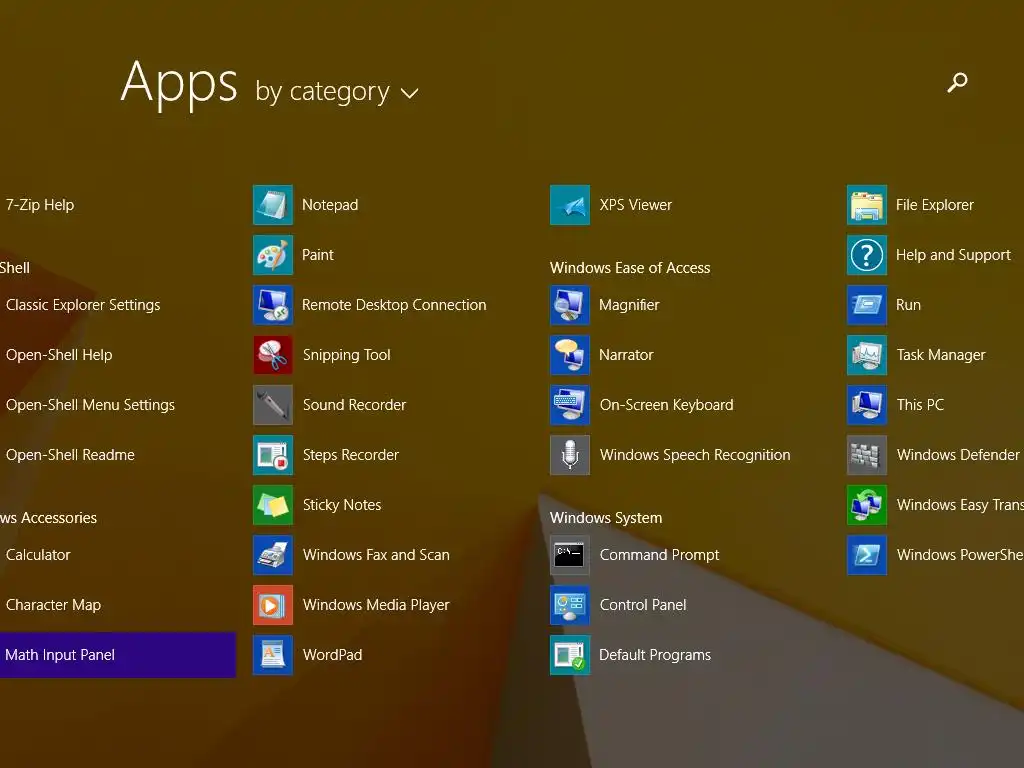Click the 'Steps Recorder' label text
The image size is (1024, 768).
point(351,455)
